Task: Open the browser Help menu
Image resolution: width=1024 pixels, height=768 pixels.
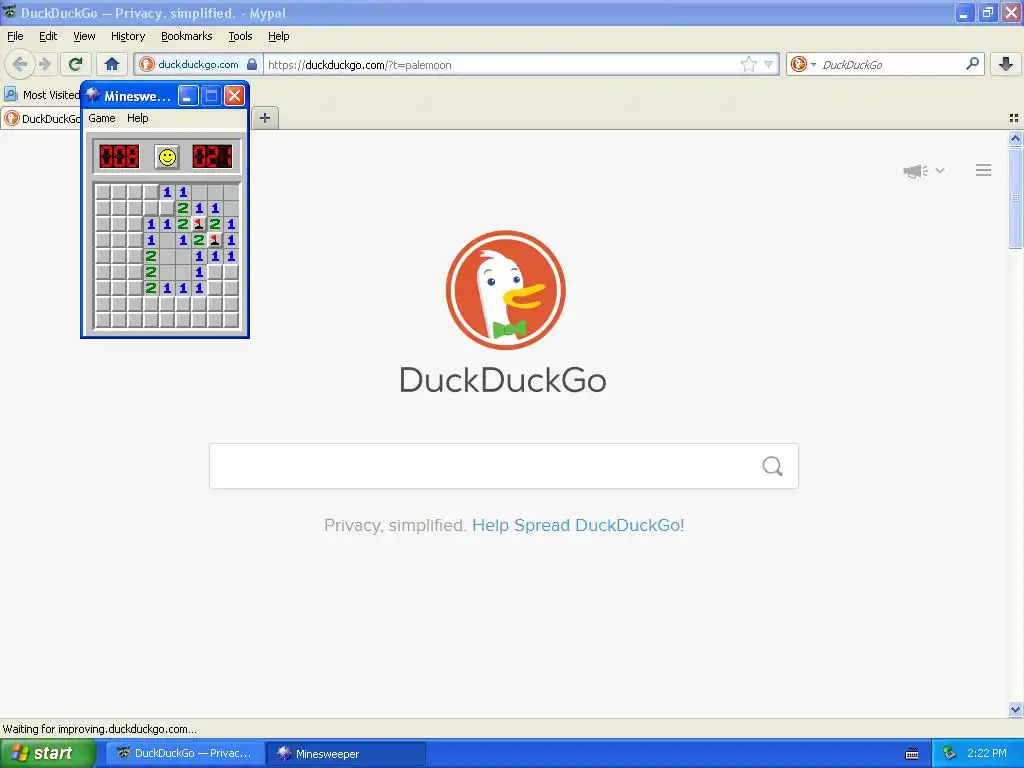Action: [279, 36]
